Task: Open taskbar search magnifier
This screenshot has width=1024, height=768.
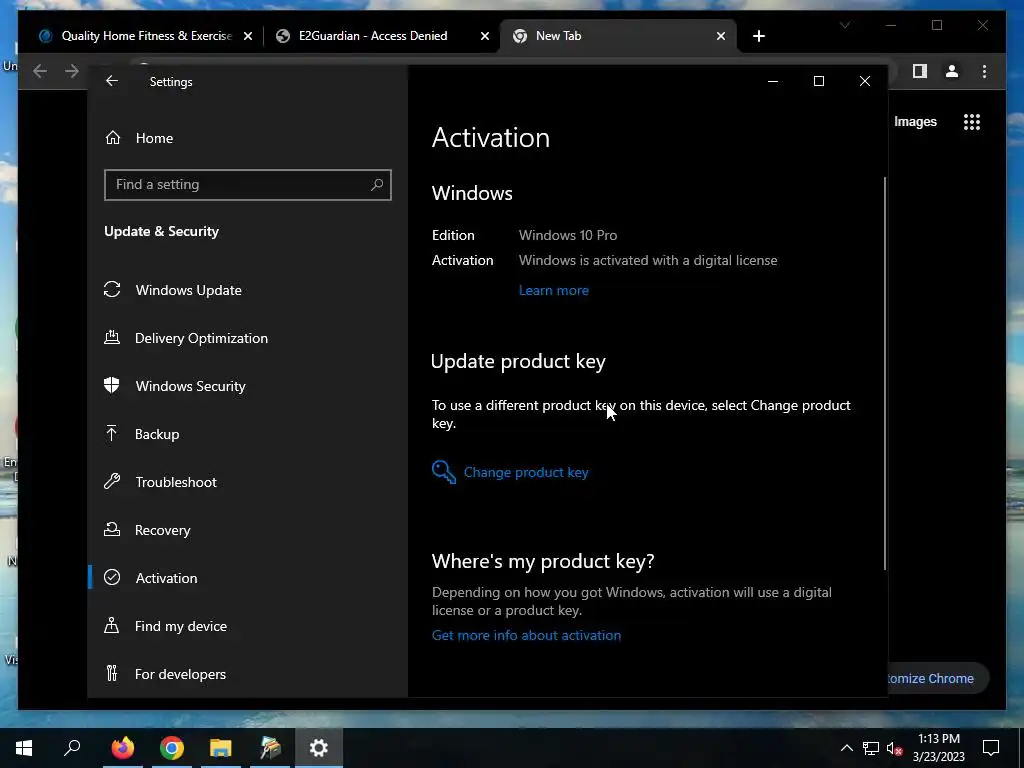Action: [x=72, y=748]
